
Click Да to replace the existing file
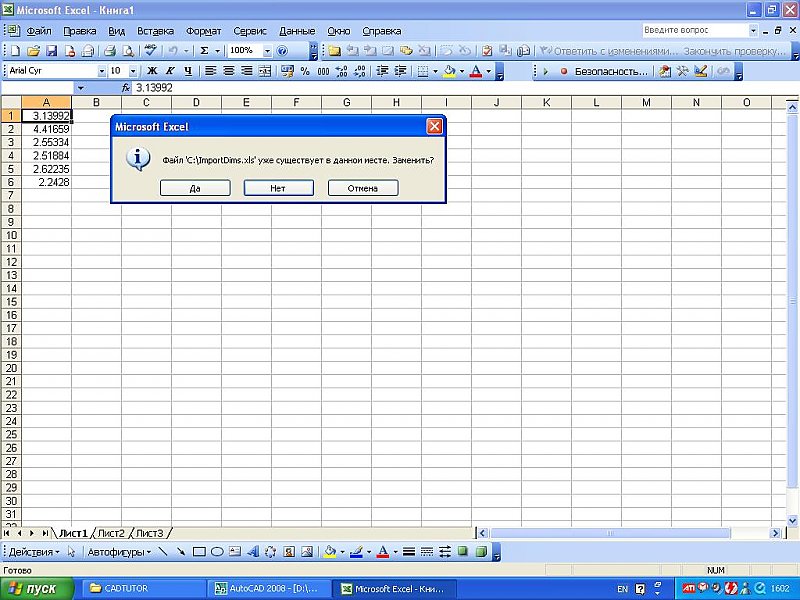click(195, 188)
